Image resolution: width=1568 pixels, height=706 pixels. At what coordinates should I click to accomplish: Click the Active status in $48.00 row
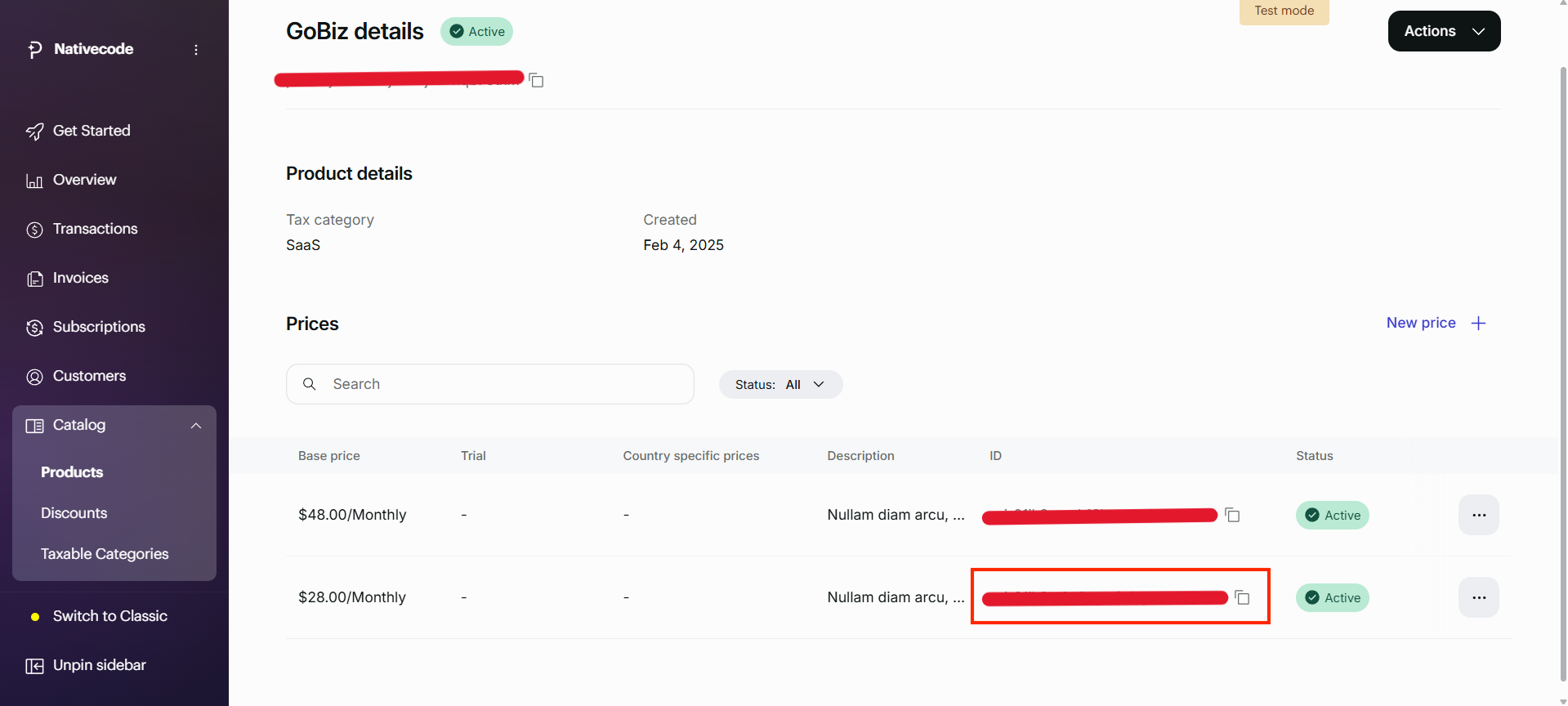1333,515
